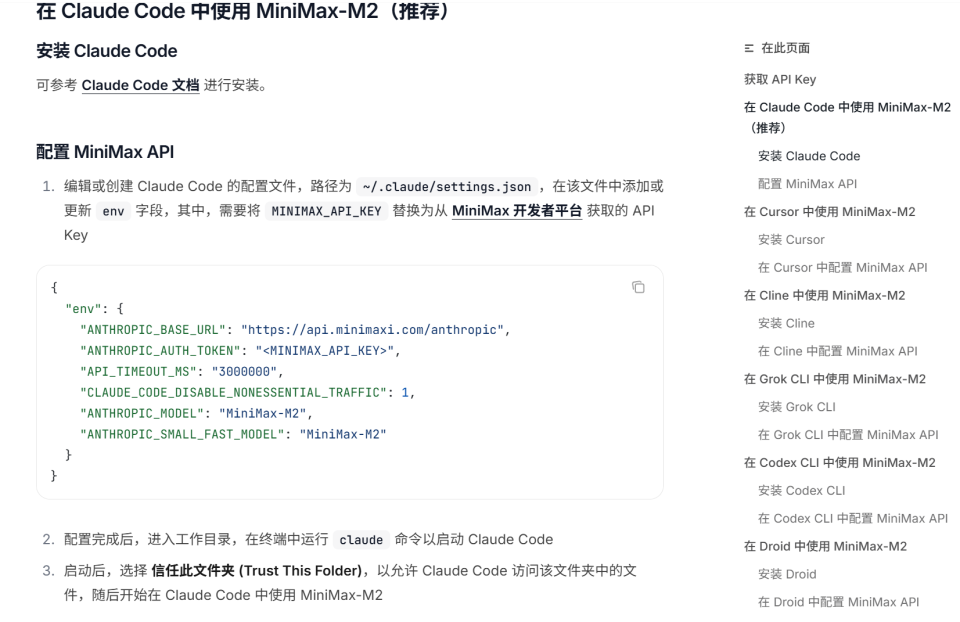
Task: Open 在 Cursor 中配置 MiniMax API entry
Action: tap(842, 268)
